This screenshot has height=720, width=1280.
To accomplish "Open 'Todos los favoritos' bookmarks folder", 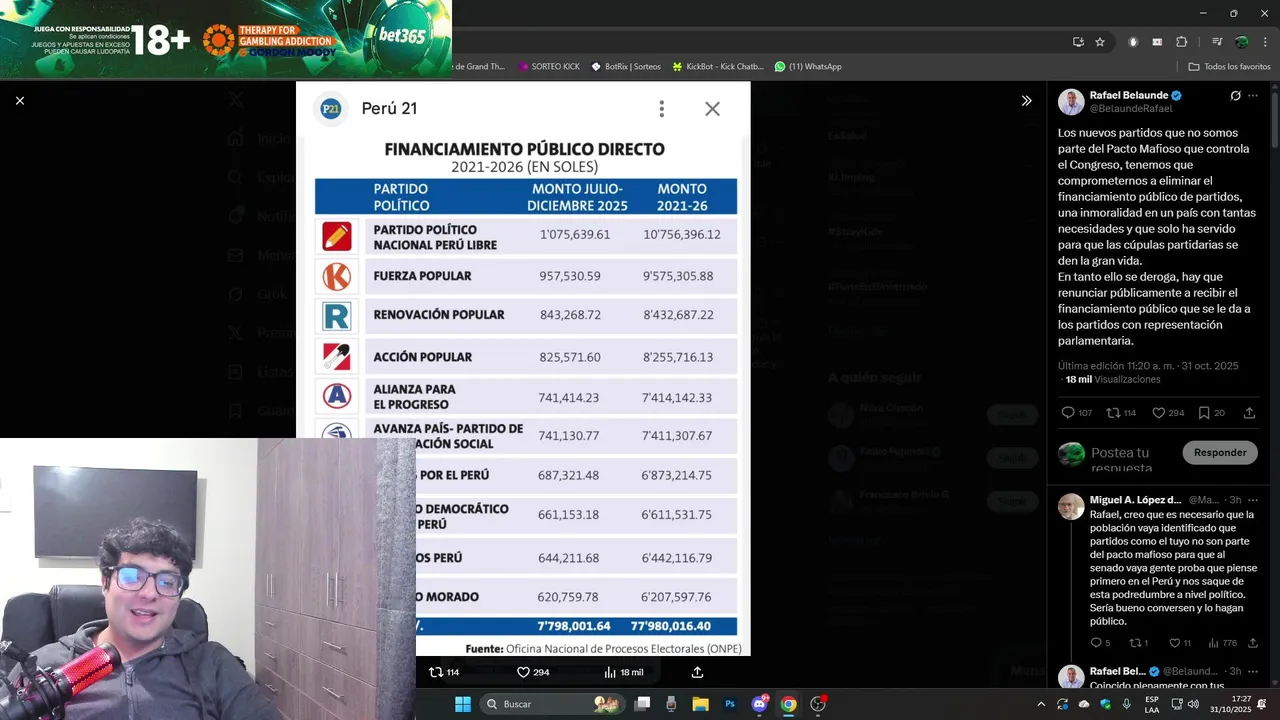I will pyautogui.click(x=1229, y=67).
